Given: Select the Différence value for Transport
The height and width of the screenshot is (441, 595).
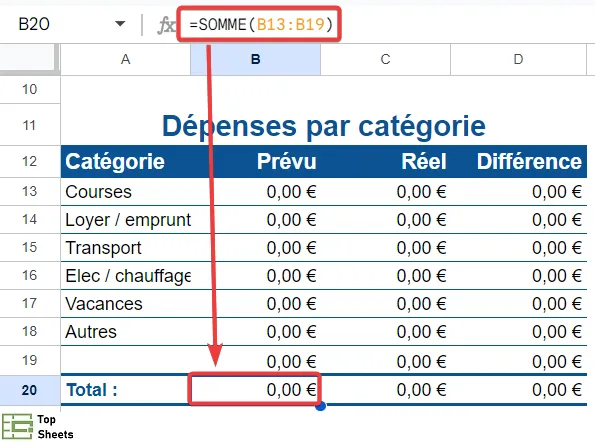Looking at the screenshot, I should 518,248.
